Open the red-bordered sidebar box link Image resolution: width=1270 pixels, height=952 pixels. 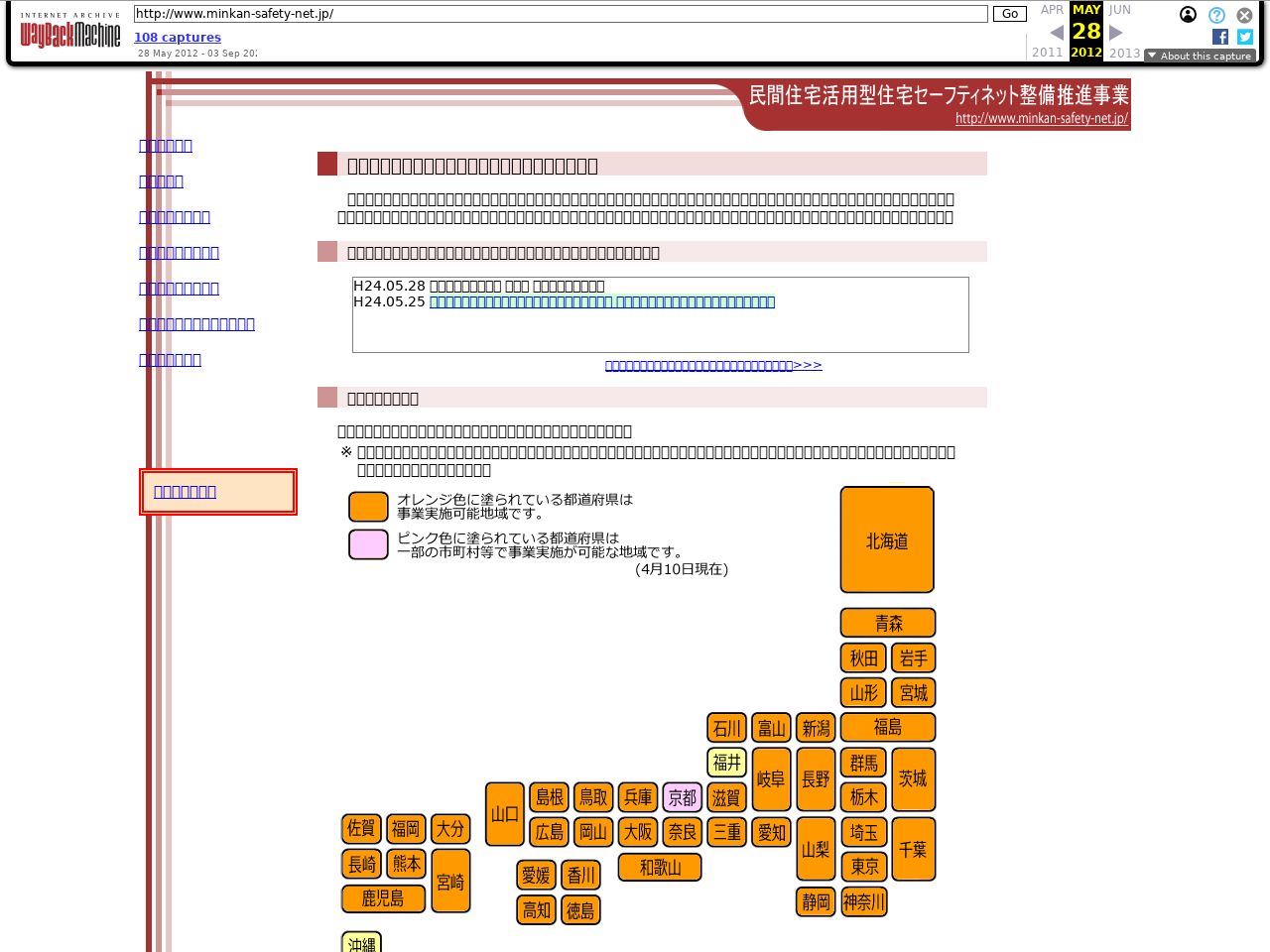[185, 492]
